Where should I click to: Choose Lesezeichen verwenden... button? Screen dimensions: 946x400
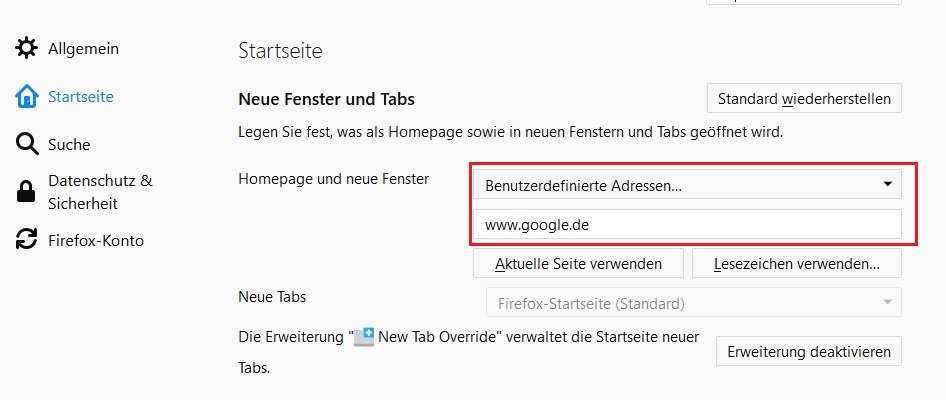click(x=797, y=264)
